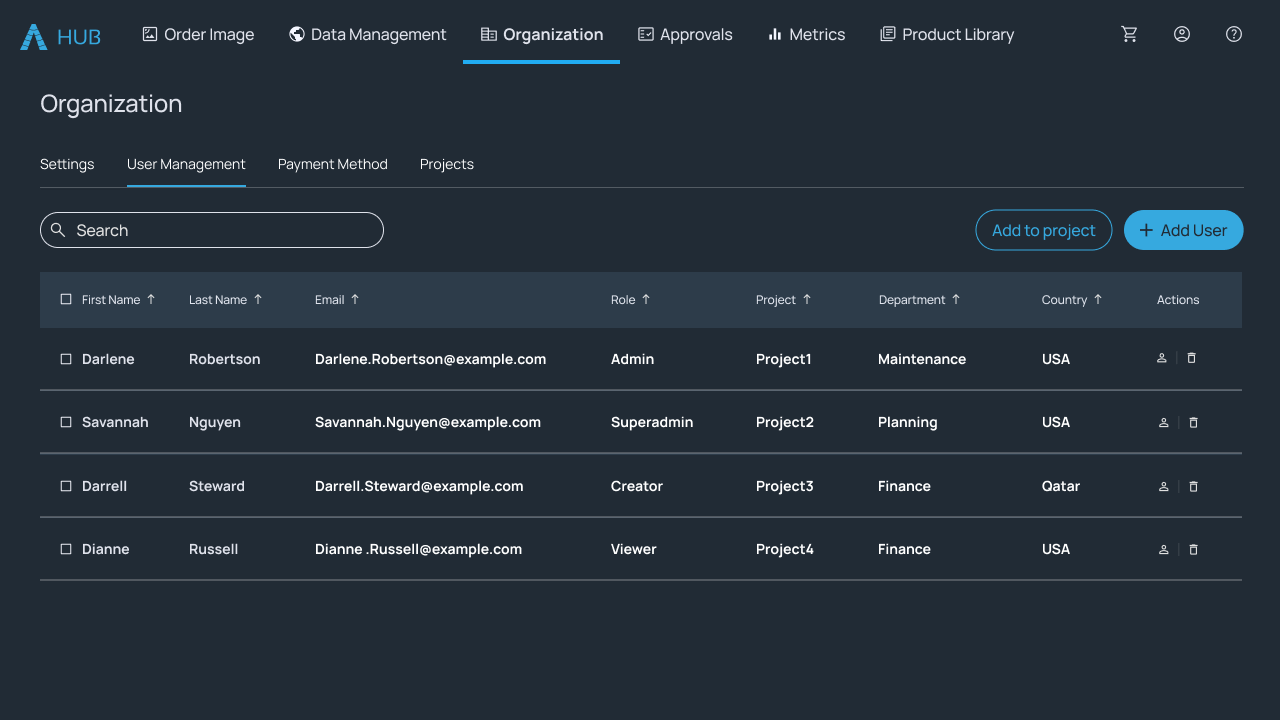Sort by the Country column arrow

coord(1097,298)
